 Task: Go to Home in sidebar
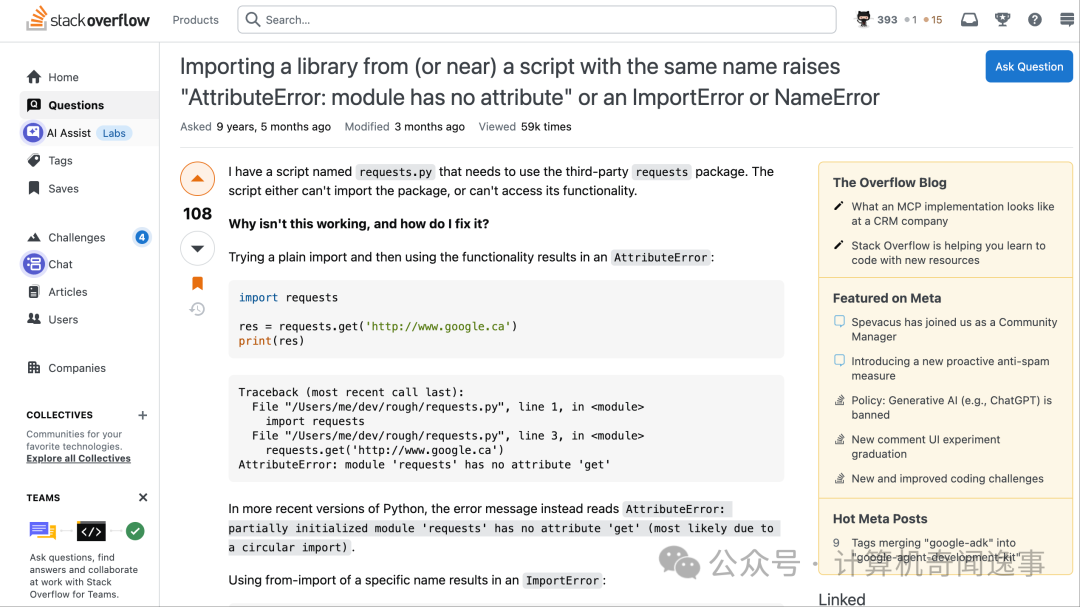tap(63, 77)
